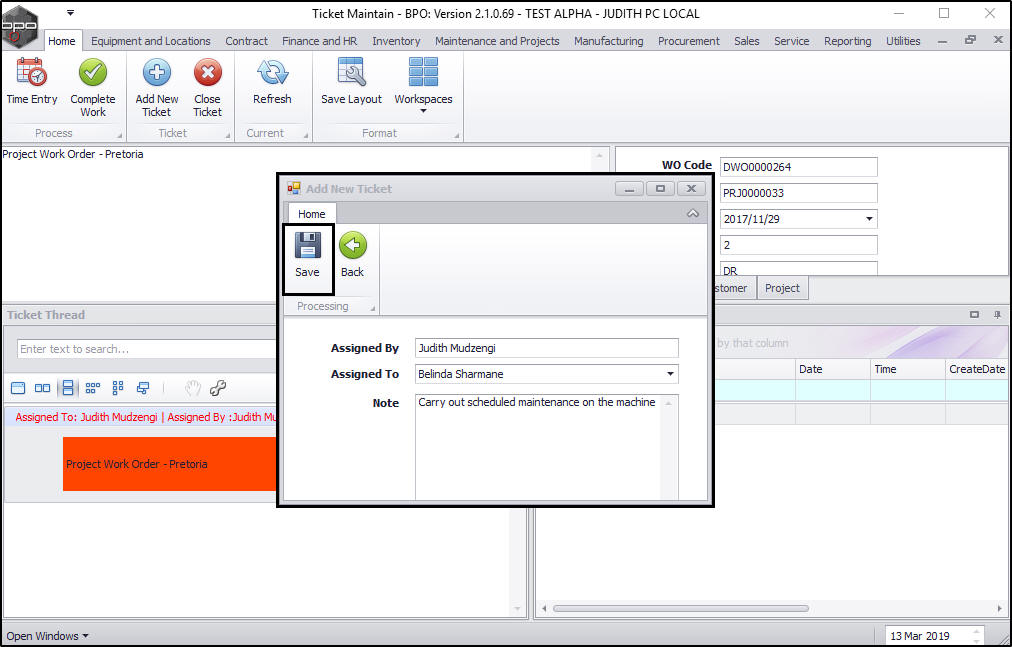This screenshot has width=1012, height=647.
Task: Click the Time column header
Action: [x=907, y=369]
